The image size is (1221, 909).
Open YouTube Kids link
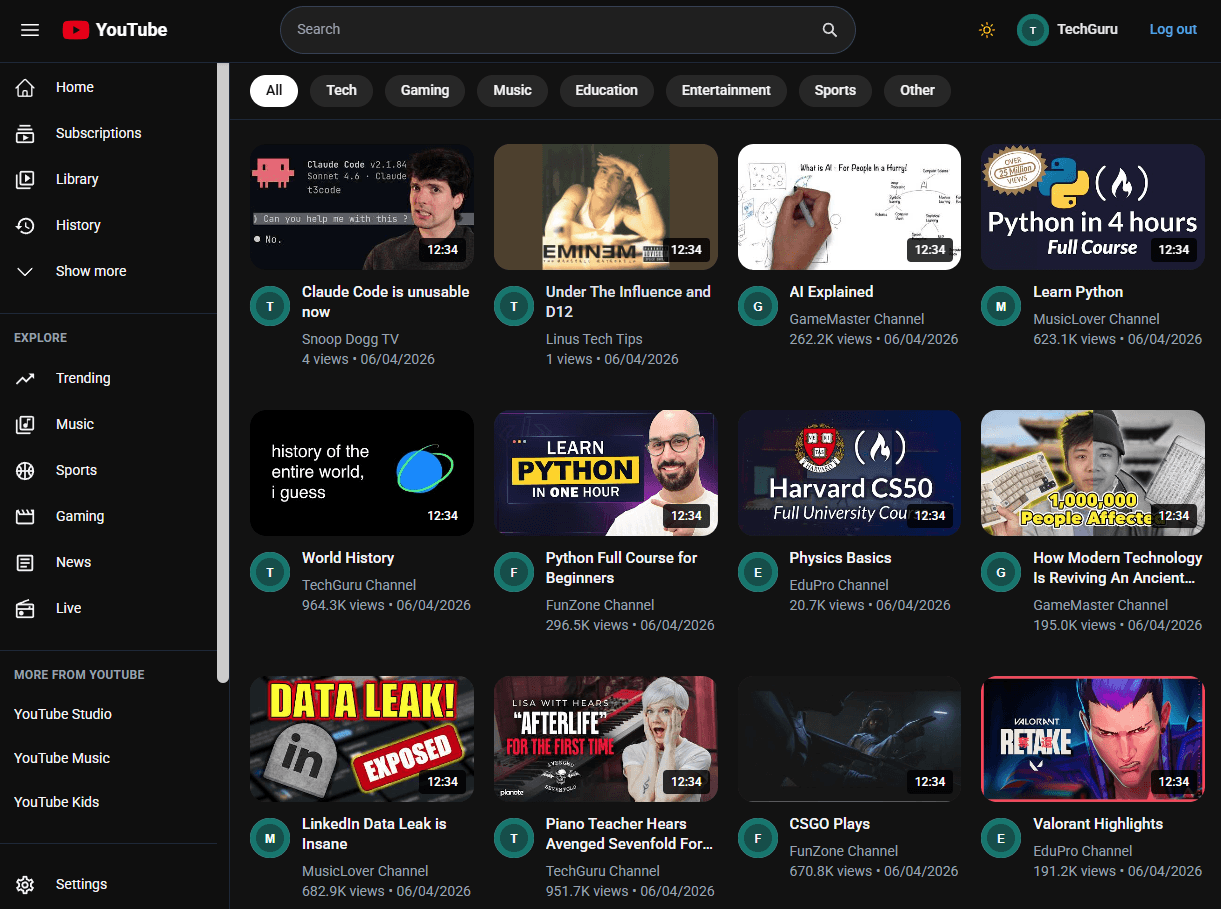coord(57,802)
